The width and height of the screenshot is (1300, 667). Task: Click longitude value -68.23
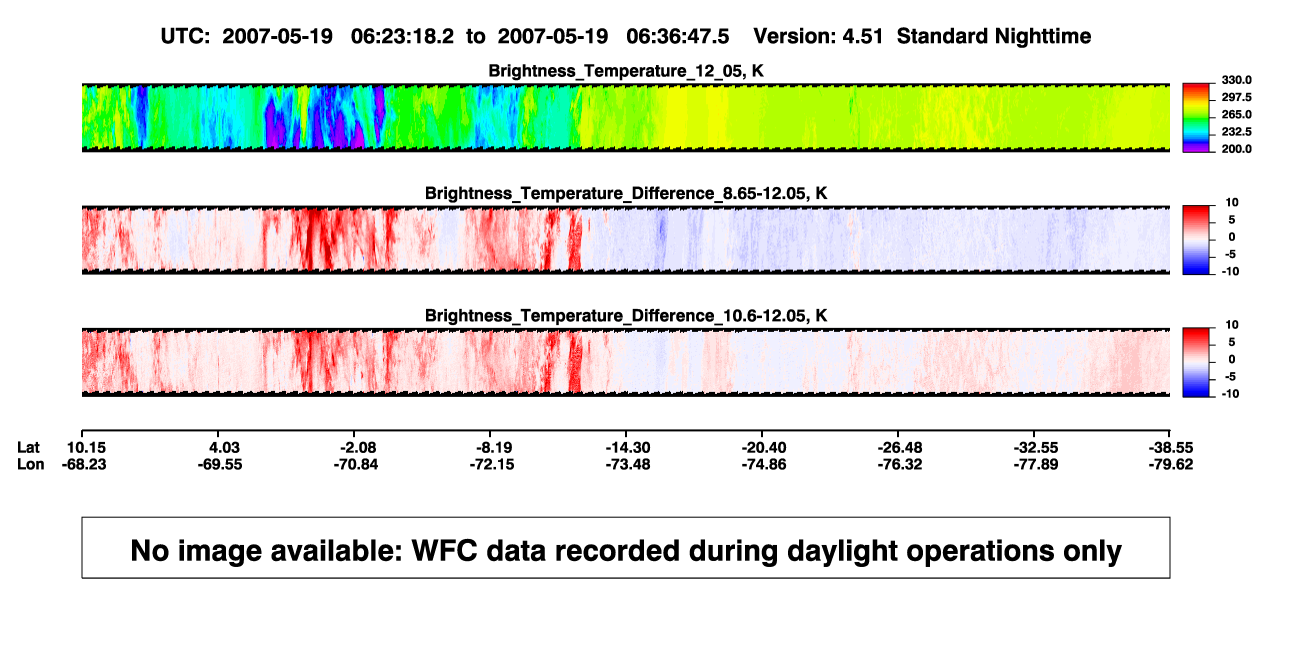(86, 465)
